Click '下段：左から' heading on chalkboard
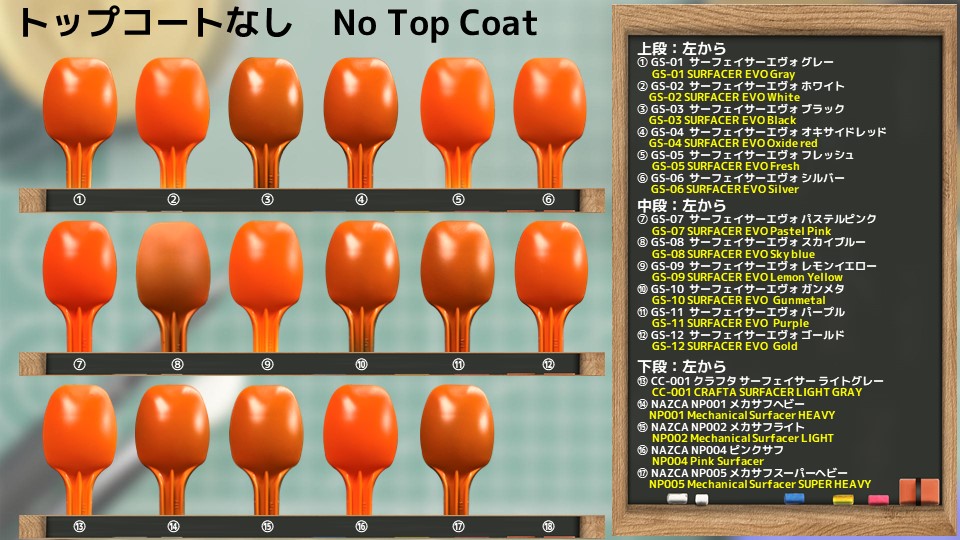 point(681,366)
